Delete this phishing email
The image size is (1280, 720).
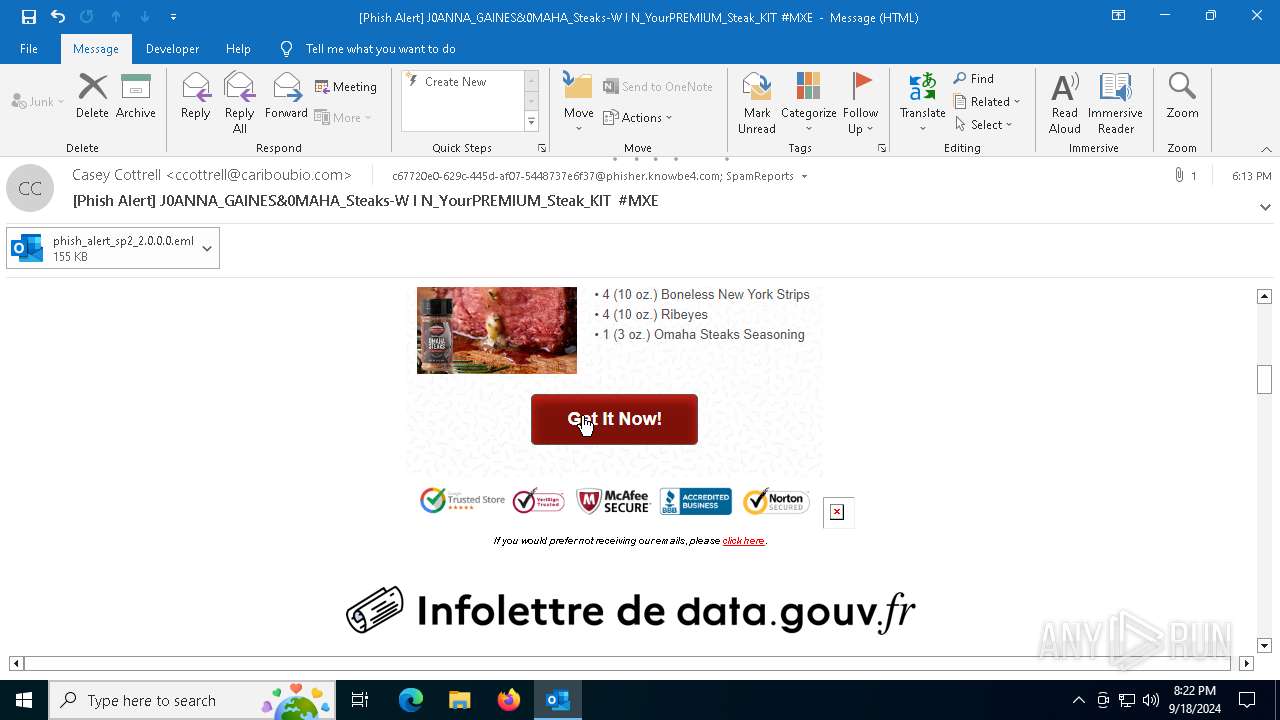[x=92, y=96]
